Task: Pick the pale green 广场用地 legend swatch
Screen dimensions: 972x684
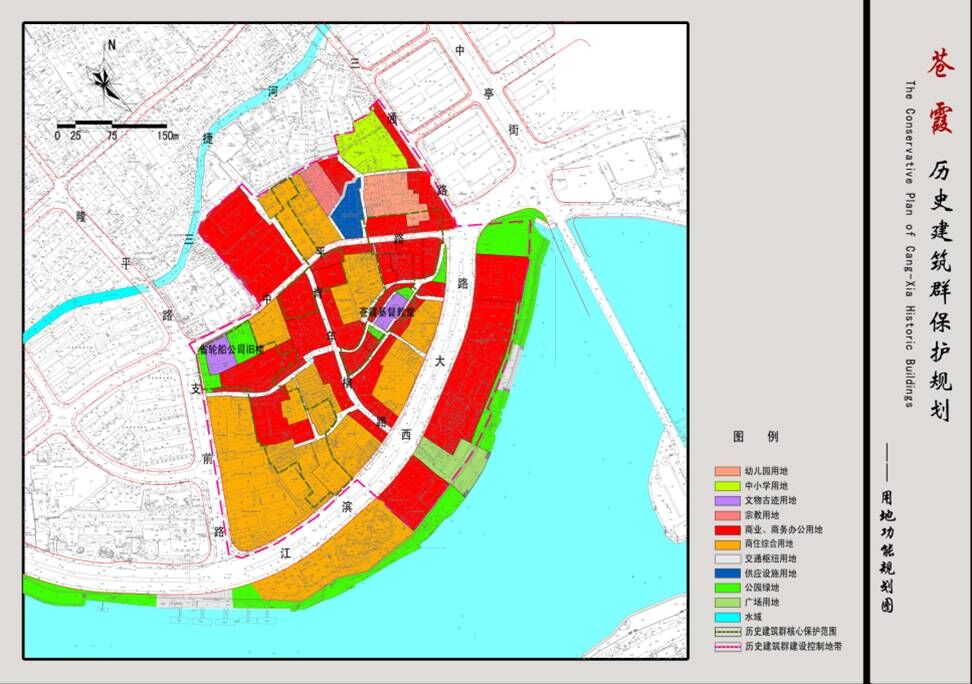Action: pyautogui.click(x=726, y=603)
